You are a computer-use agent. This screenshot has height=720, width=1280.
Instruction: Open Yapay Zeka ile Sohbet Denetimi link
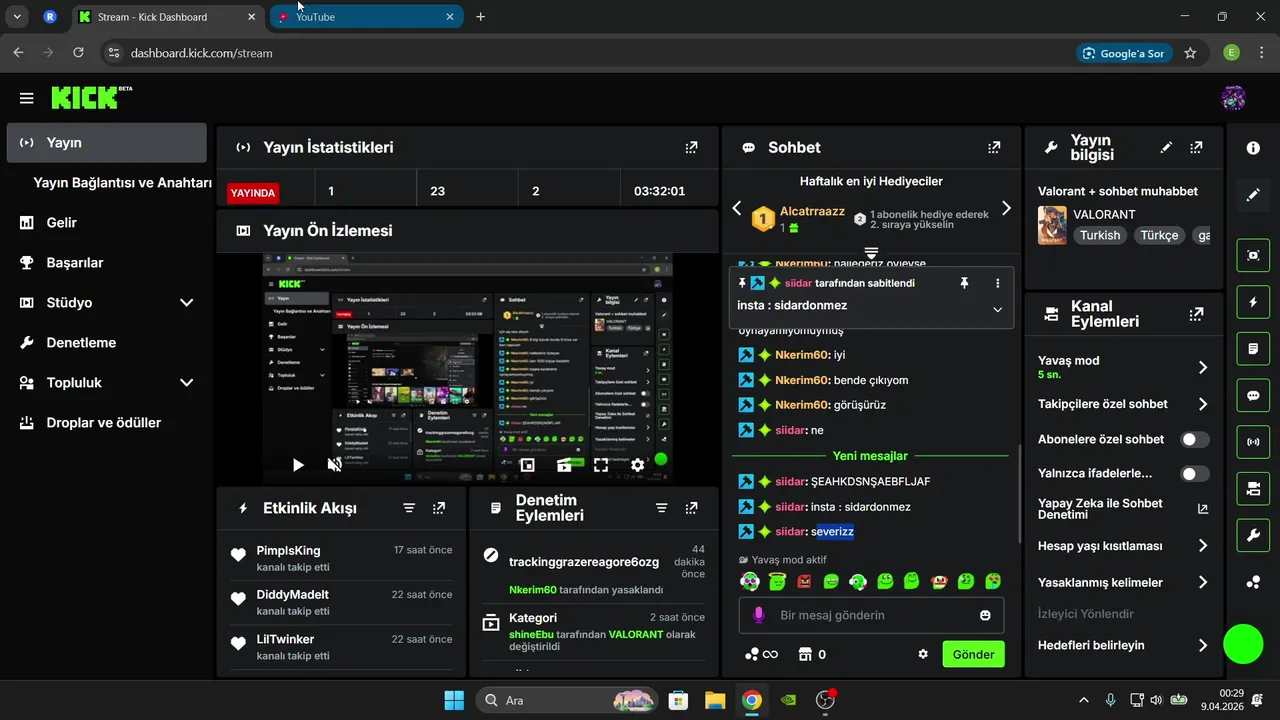pyautogui.click(x=1123, y=508)
